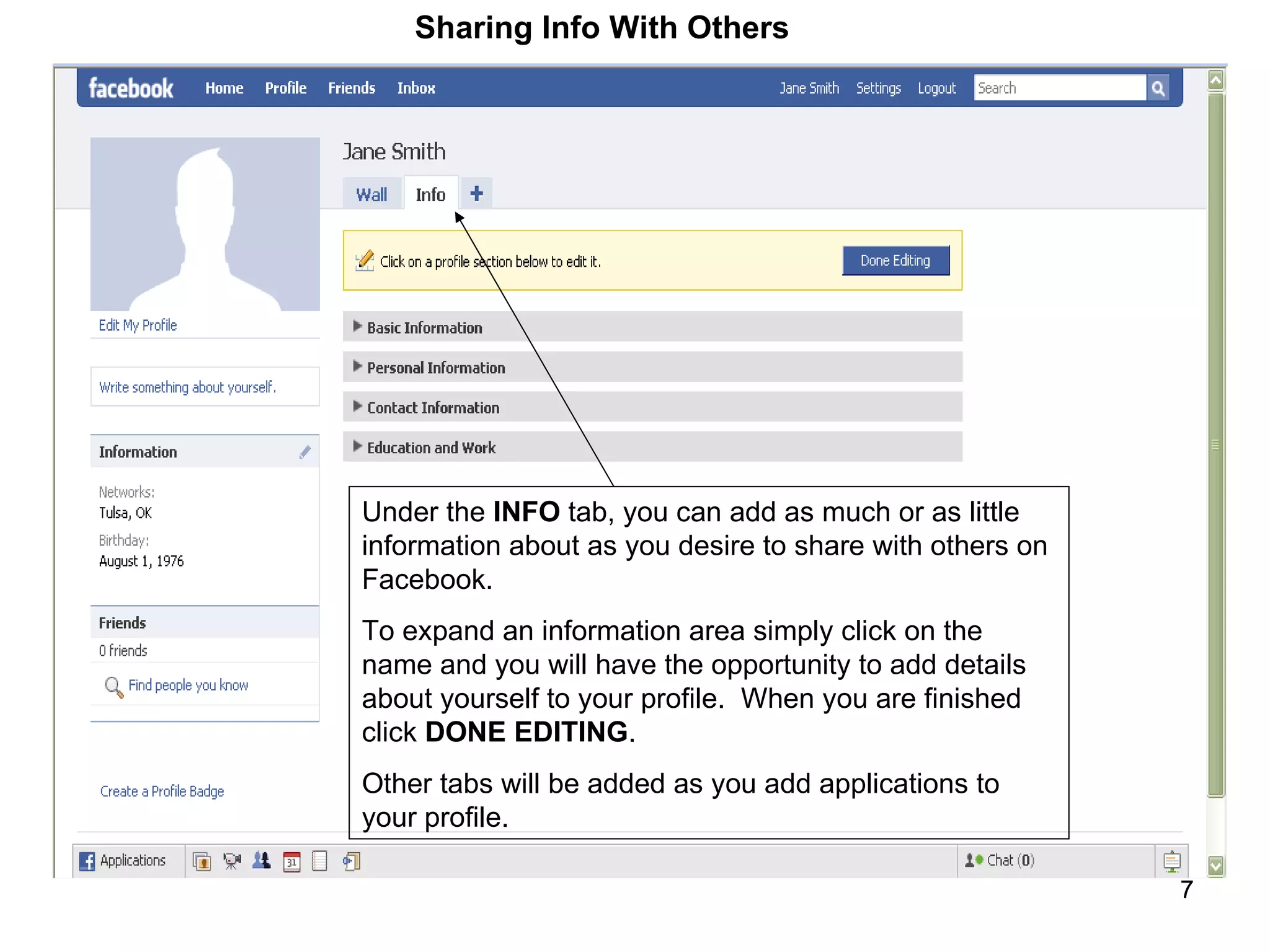Go to Home in top navigation
Screen dimensions: 1270x952
[x=224, y=88]
